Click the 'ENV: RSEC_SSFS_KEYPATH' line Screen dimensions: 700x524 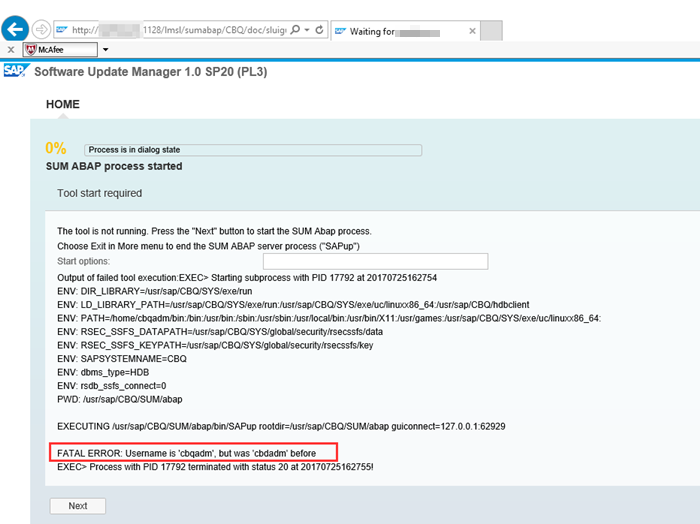click(x=215, y=345)
